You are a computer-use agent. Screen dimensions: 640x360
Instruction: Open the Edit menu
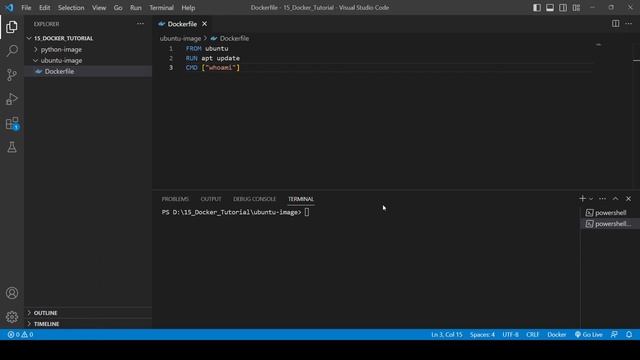[x=44, y=7]
